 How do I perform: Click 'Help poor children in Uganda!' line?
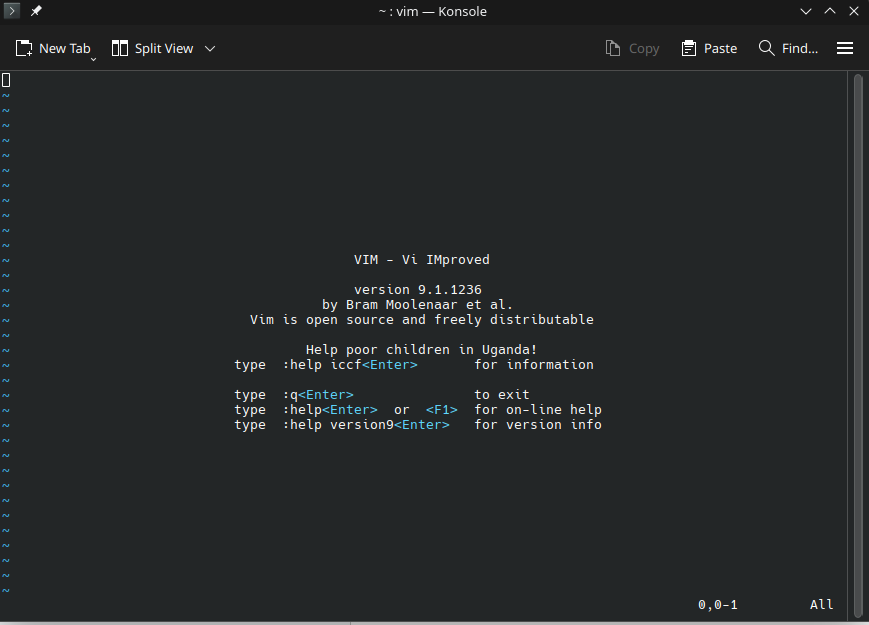(421, 350)
